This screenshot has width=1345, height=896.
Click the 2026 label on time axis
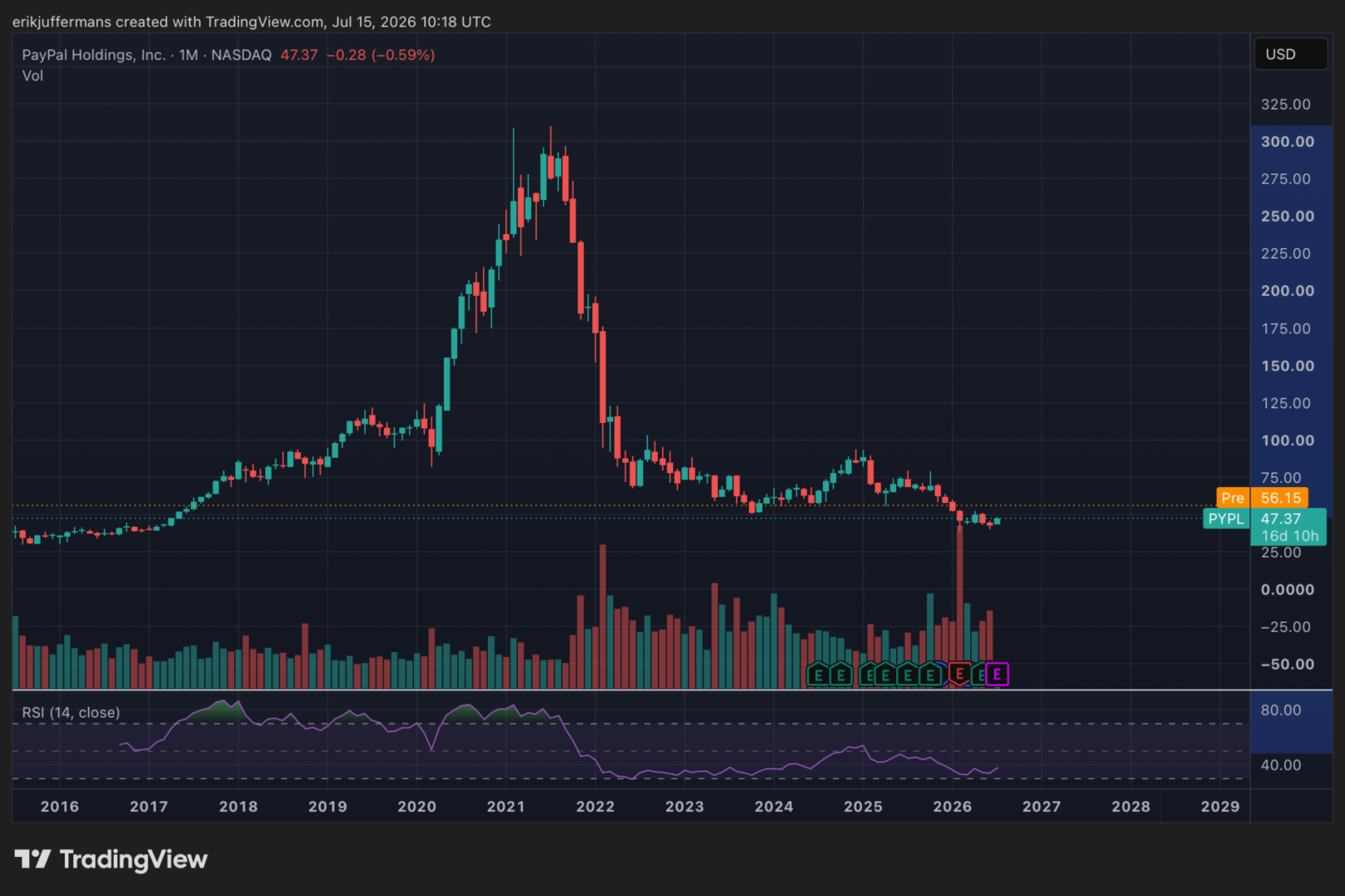952,806
